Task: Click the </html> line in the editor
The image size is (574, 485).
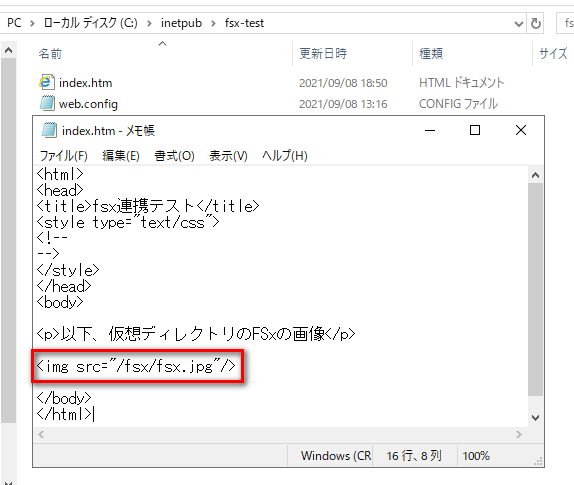Action: point(64,414)
